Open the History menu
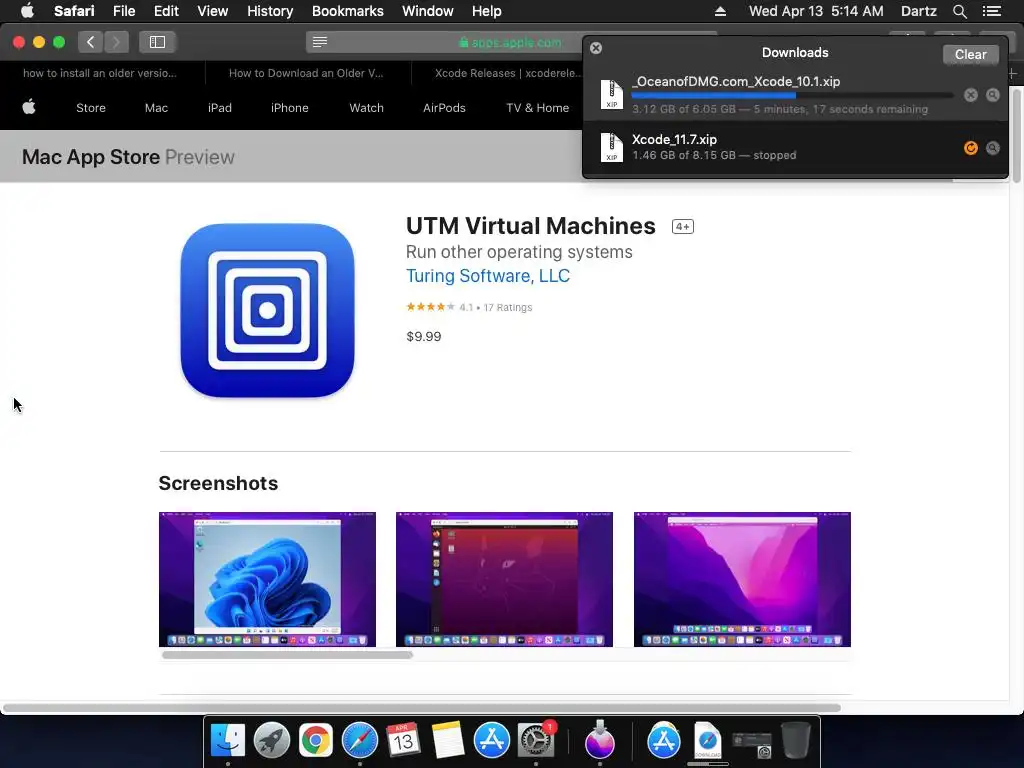1024x768 pixels. click(x=270, y=11)
